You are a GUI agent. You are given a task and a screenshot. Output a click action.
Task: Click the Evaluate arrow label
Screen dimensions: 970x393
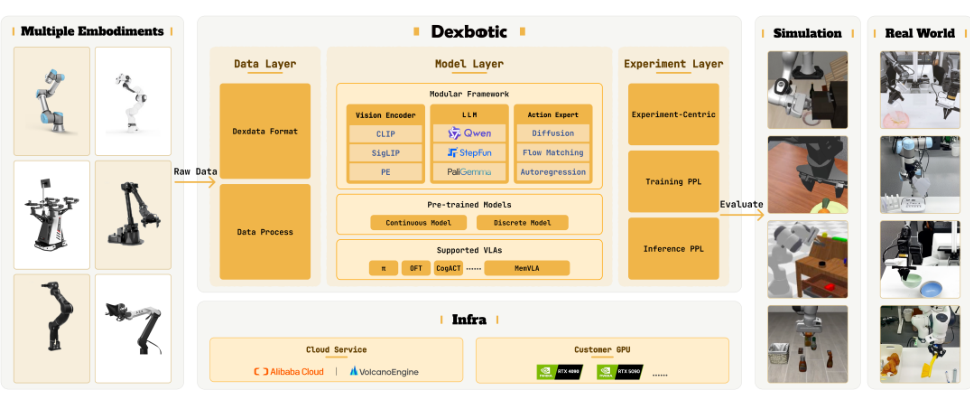pyautogui.click(x=742, y=204)
